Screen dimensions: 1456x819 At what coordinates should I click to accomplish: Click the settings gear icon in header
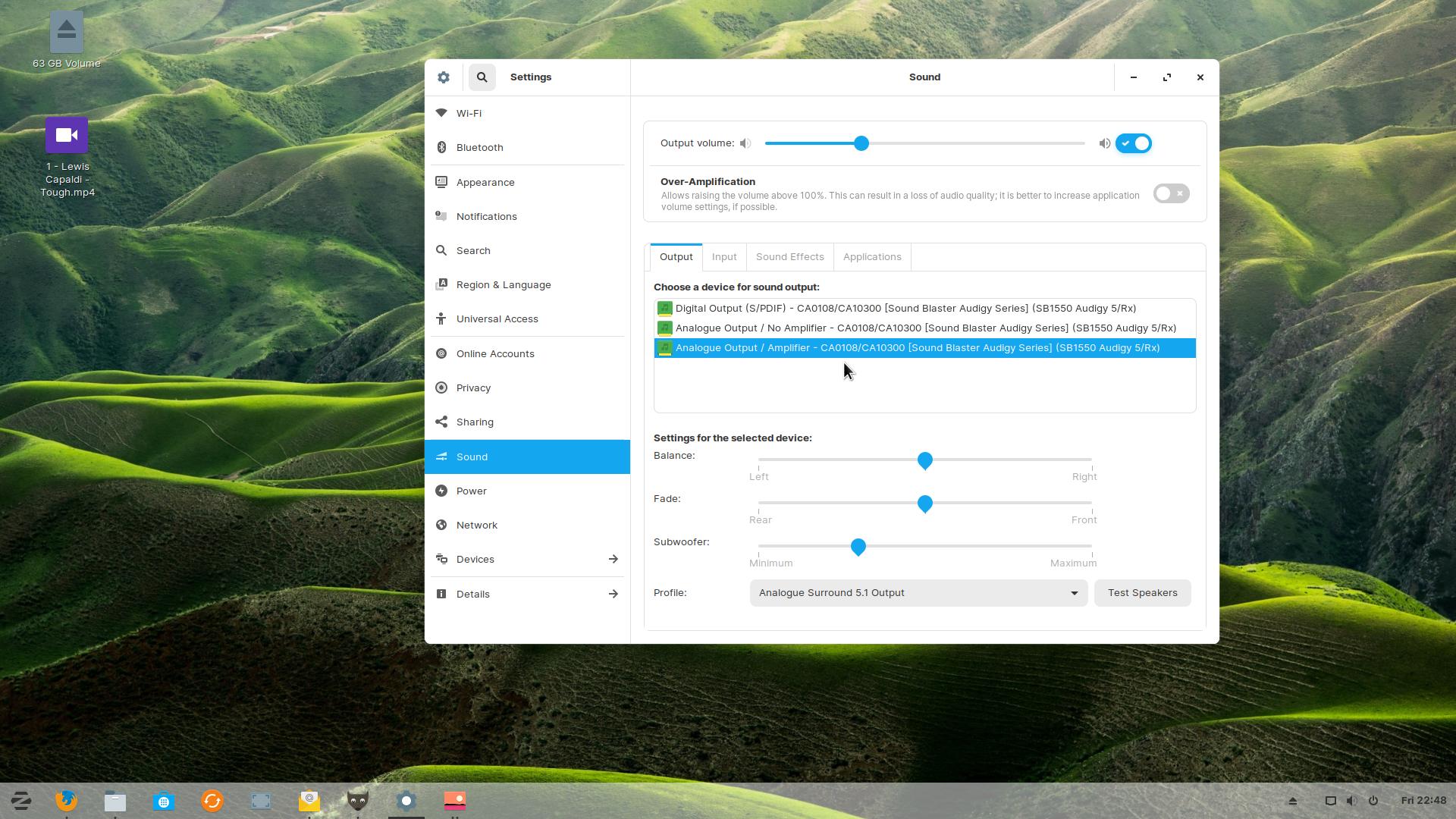click(x=444, y=77)
